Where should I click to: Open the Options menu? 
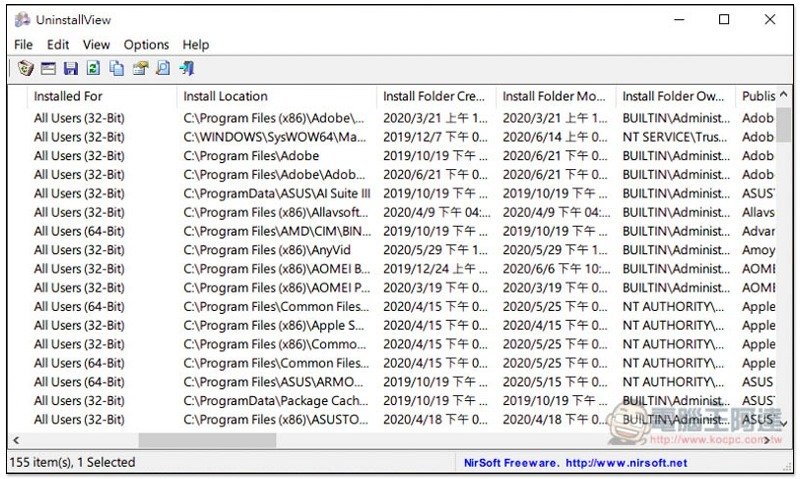146,44
